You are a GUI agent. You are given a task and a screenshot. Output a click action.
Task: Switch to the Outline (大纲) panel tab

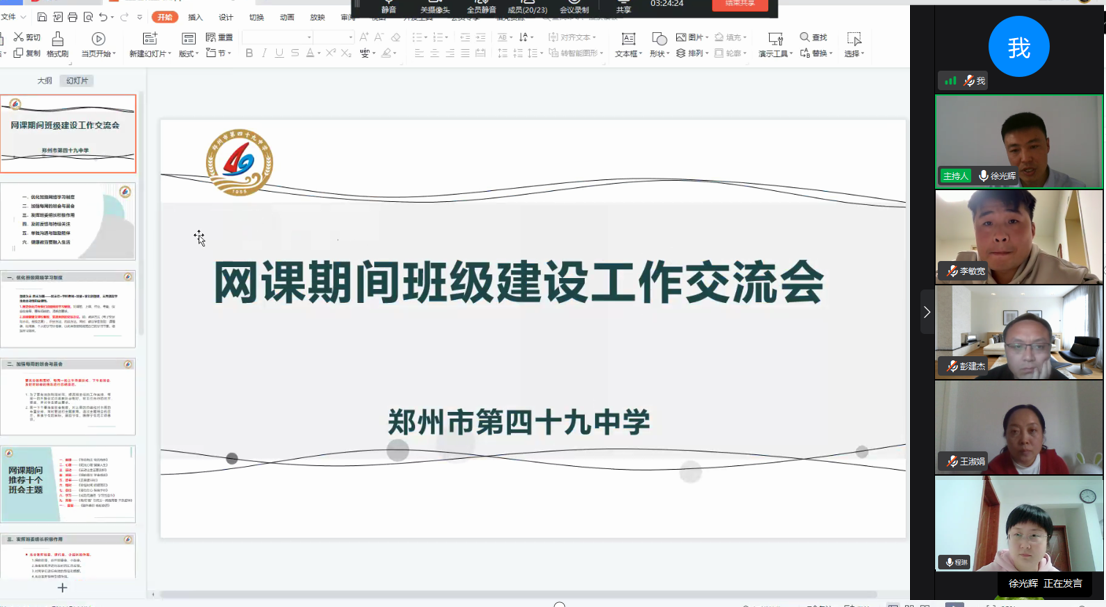[x=45, y=81]
